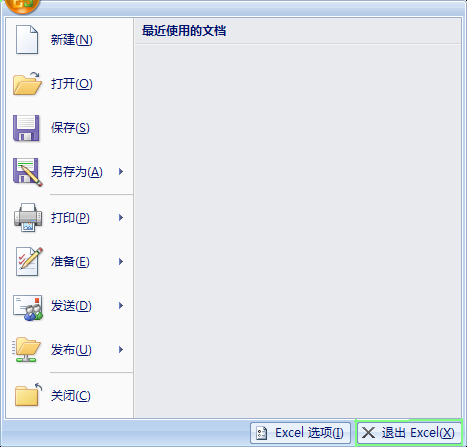The height and width of the screenshot is (447, 467).
Task: Open the Excel 选项(I) button
Action: click(x=300, y=433)
